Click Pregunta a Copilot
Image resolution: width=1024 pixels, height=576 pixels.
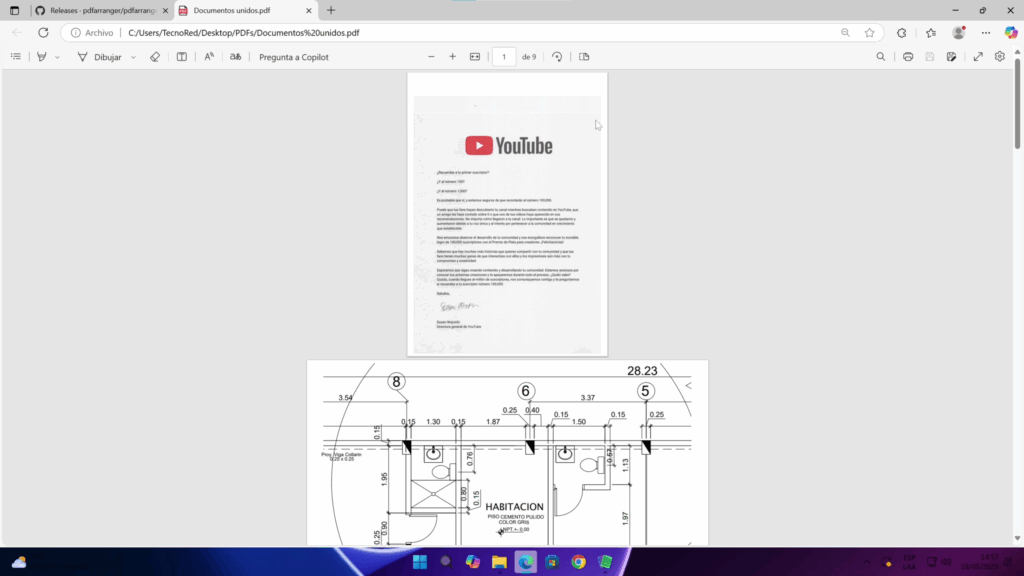click(294, 57)
